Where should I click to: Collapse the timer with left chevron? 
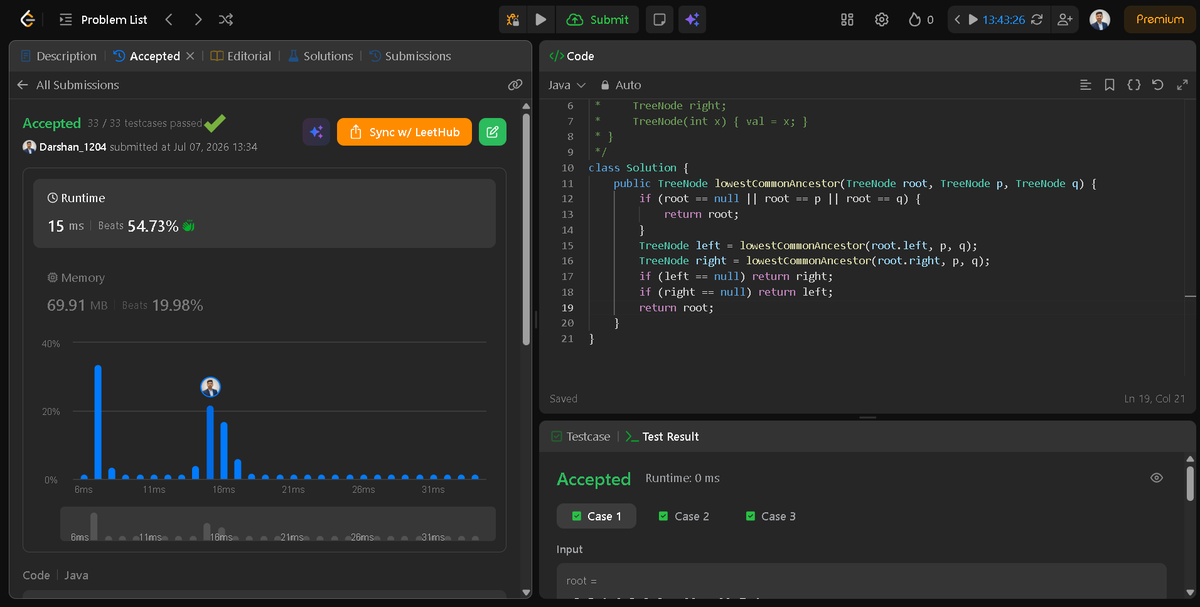coord(957,19)
